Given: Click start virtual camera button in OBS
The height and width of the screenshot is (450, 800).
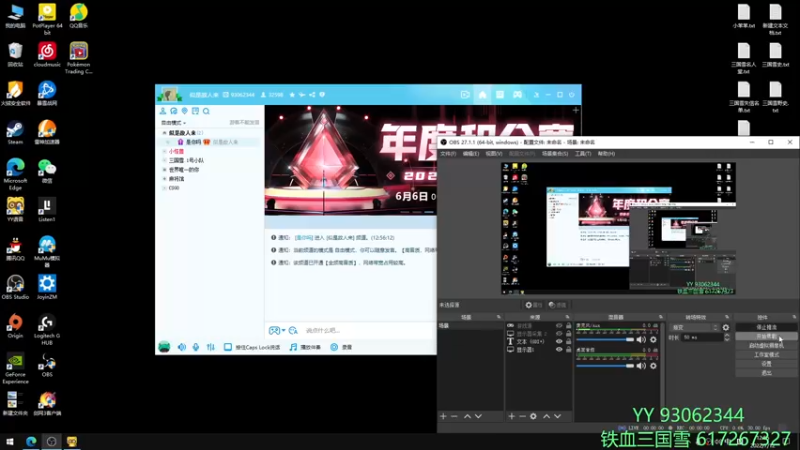Looking at the screenshot, I should 766,346.
